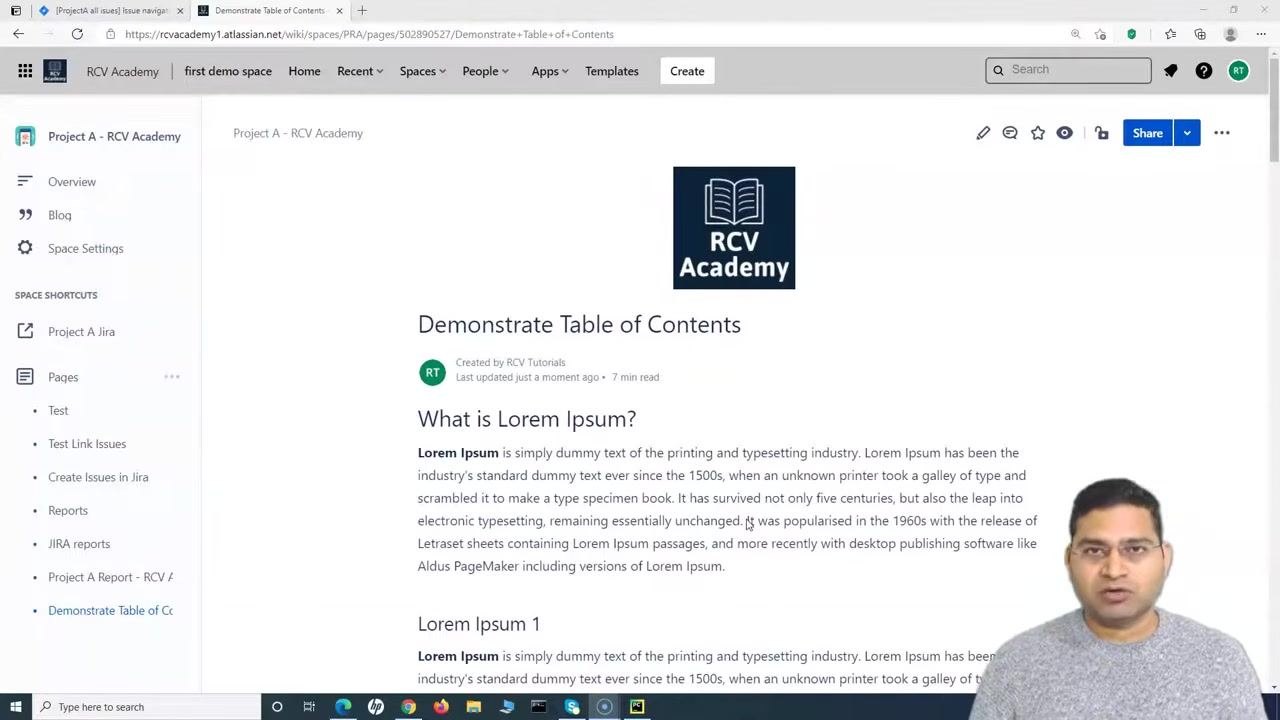The height and width of the screenshot is (720, 1280).
Task: Open Test Link Issues page
Action: pos(87,444)
